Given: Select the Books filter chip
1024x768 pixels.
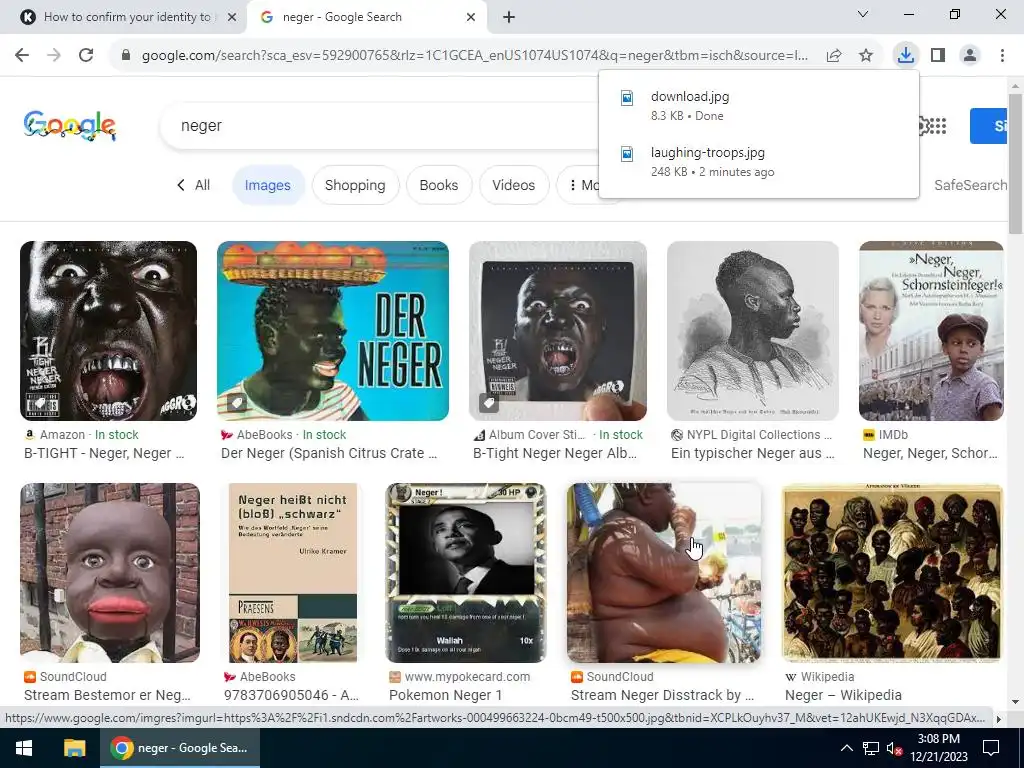Looking at the screenshot, I should (x=439, y=185).
